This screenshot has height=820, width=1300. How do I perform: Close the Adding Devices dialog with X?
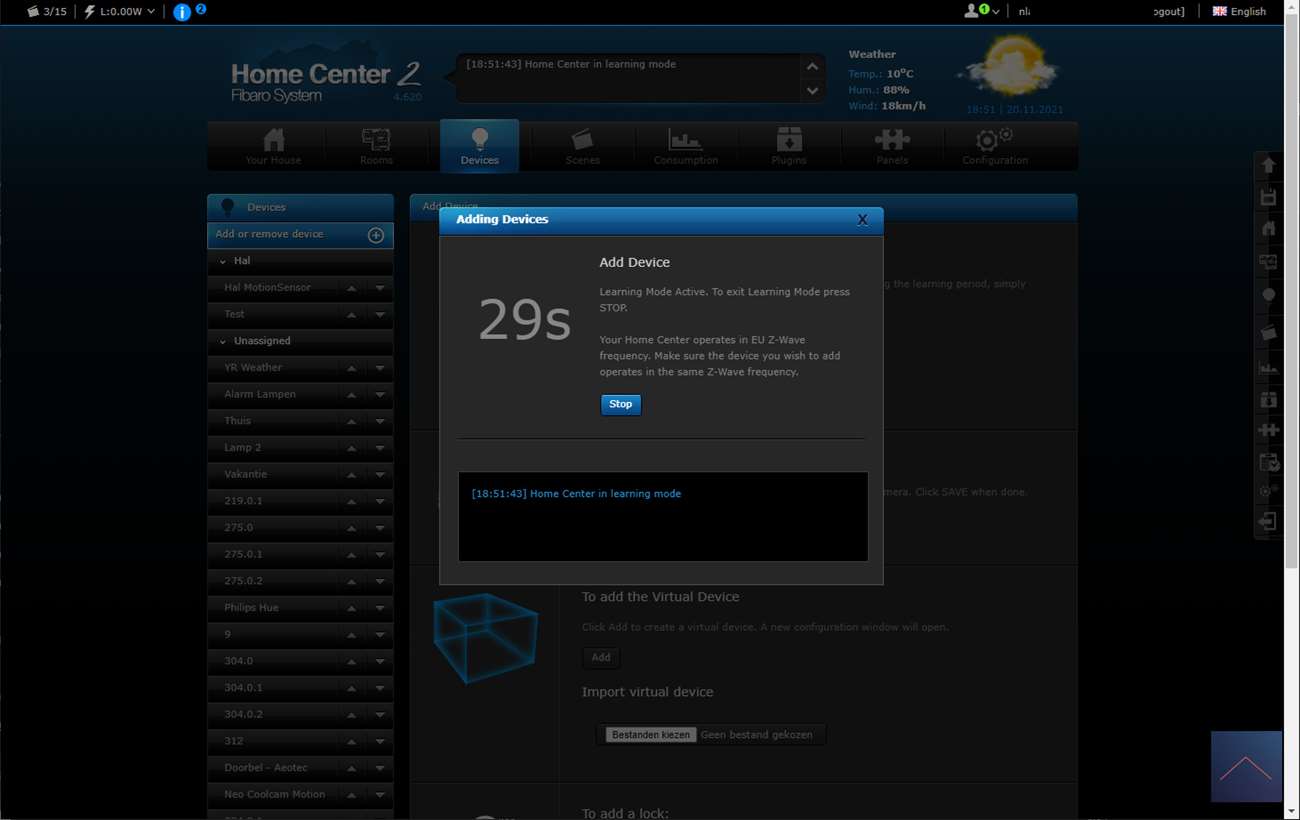862,220
